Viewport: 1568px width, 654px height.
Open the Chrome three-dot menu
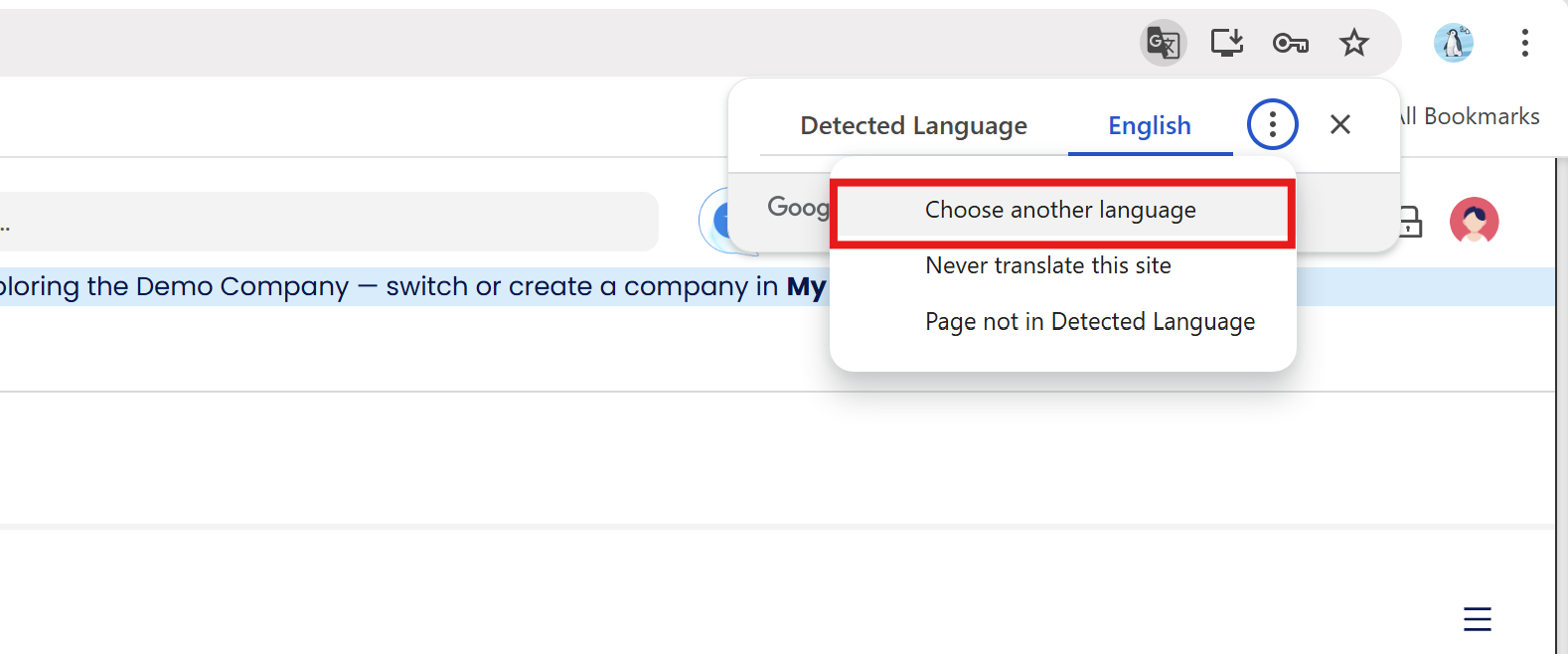(1524, 43)
